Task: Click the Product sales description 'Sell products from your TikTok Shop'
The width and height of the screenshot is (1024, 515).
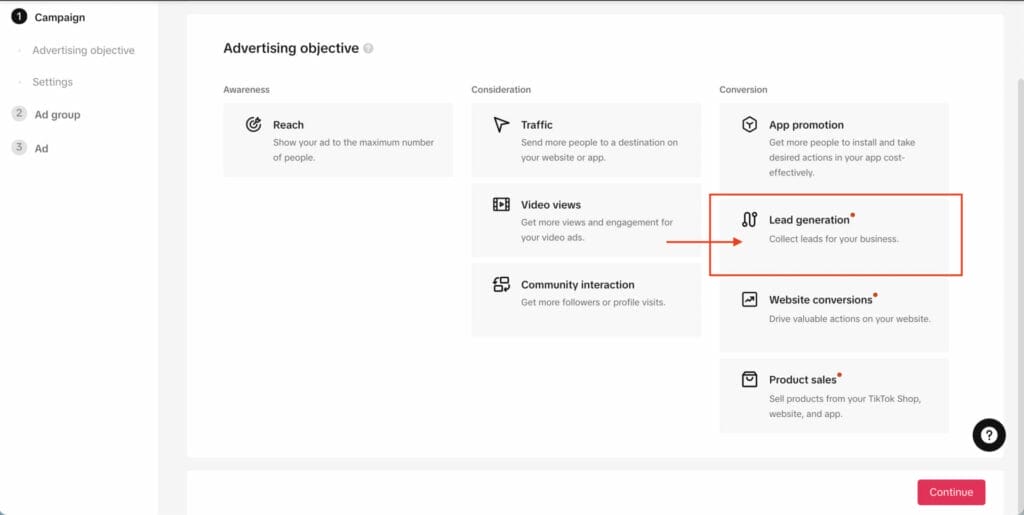Action: pyautogui.click(x=845, y=406)
